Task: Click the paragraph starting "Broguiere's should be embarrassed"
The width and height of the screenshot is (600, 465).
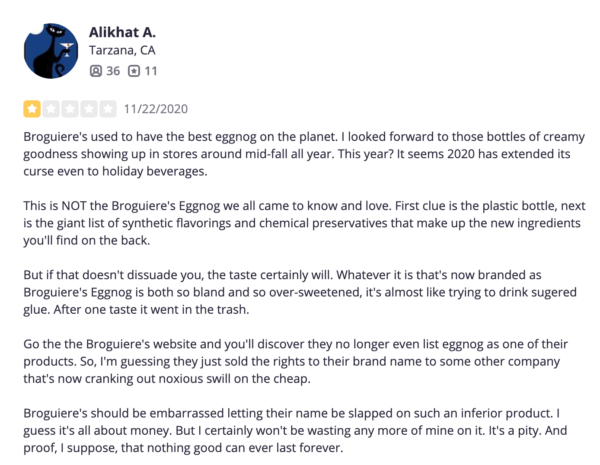Action: 295,431
